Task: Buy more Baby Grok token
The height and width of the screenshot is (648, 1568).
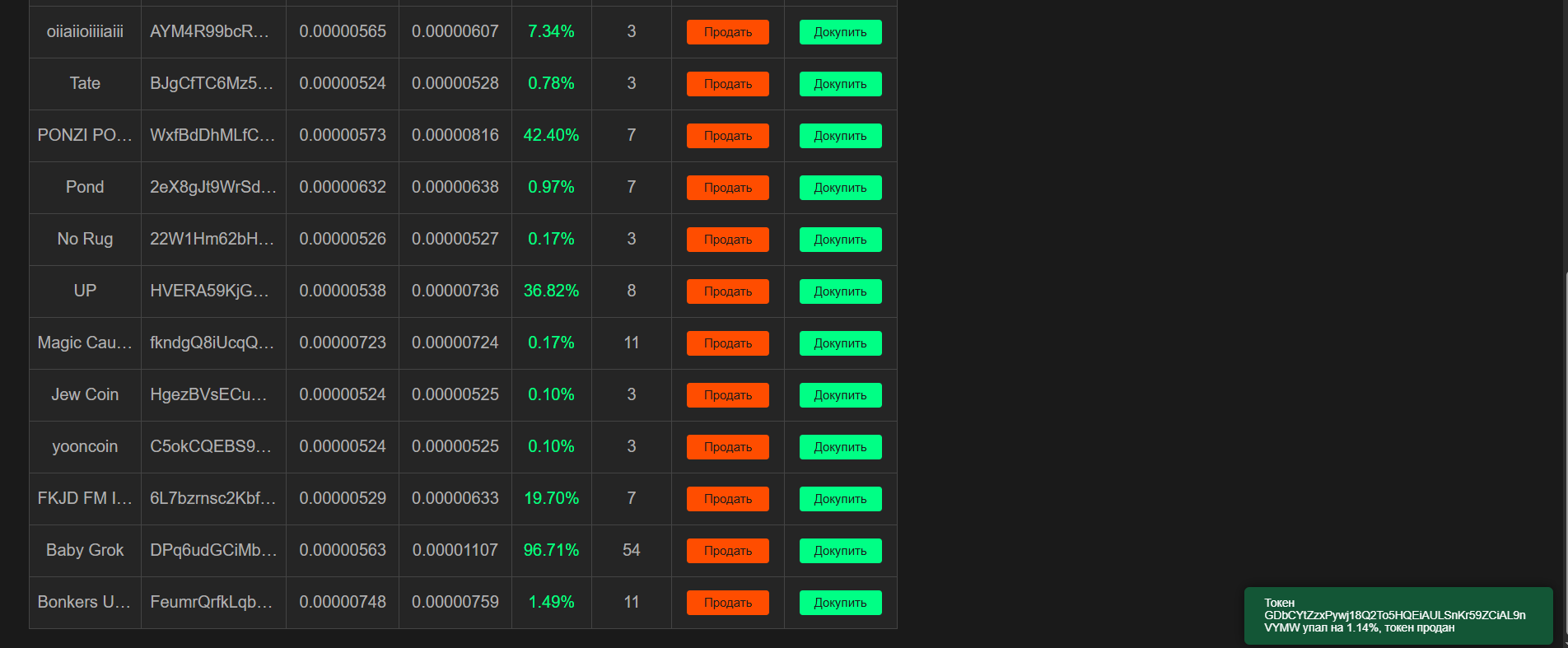Action: 840,551
